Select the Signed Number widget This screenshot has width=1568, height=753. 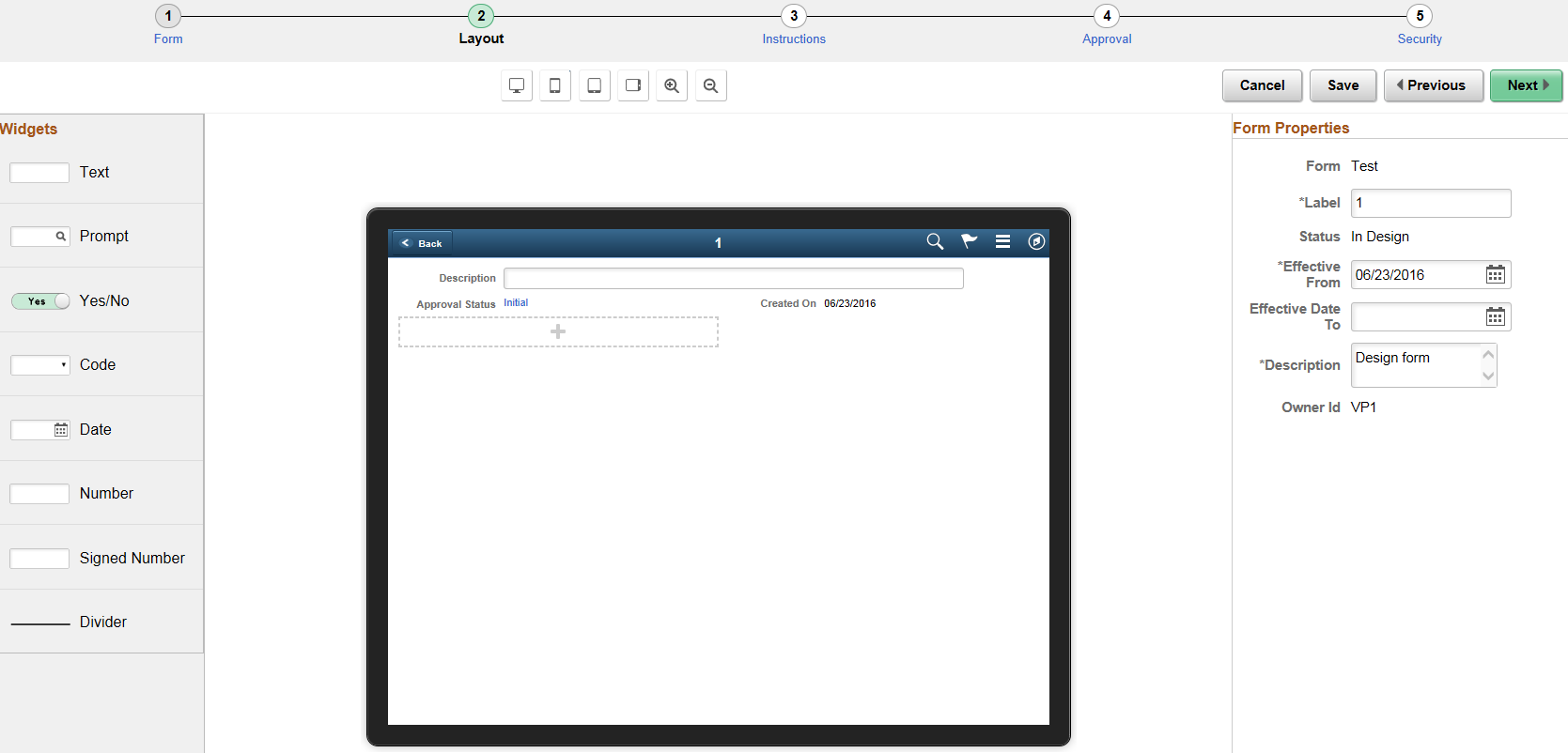pyautogui.click(x=101, y=558)
